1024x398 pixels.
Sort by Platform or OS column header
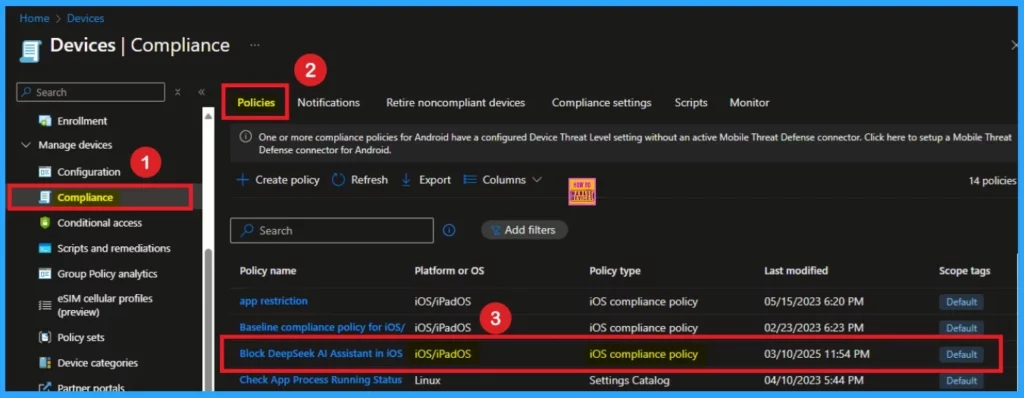click(449, 271)
